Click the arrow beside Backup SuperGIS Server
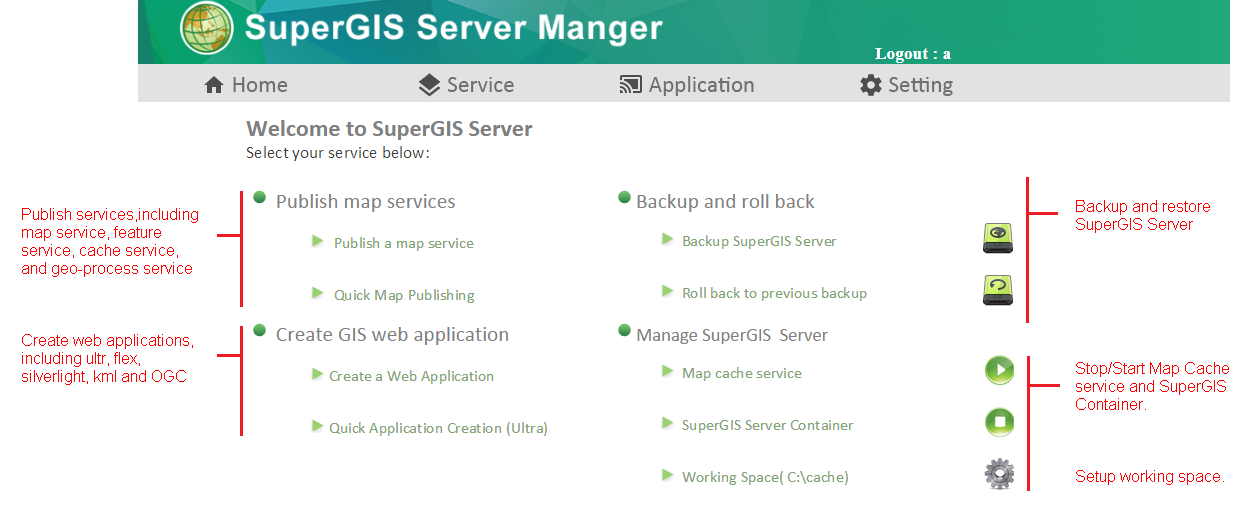Image resolution: width=1241 pixels, height=529 pixels. point(668,239)
